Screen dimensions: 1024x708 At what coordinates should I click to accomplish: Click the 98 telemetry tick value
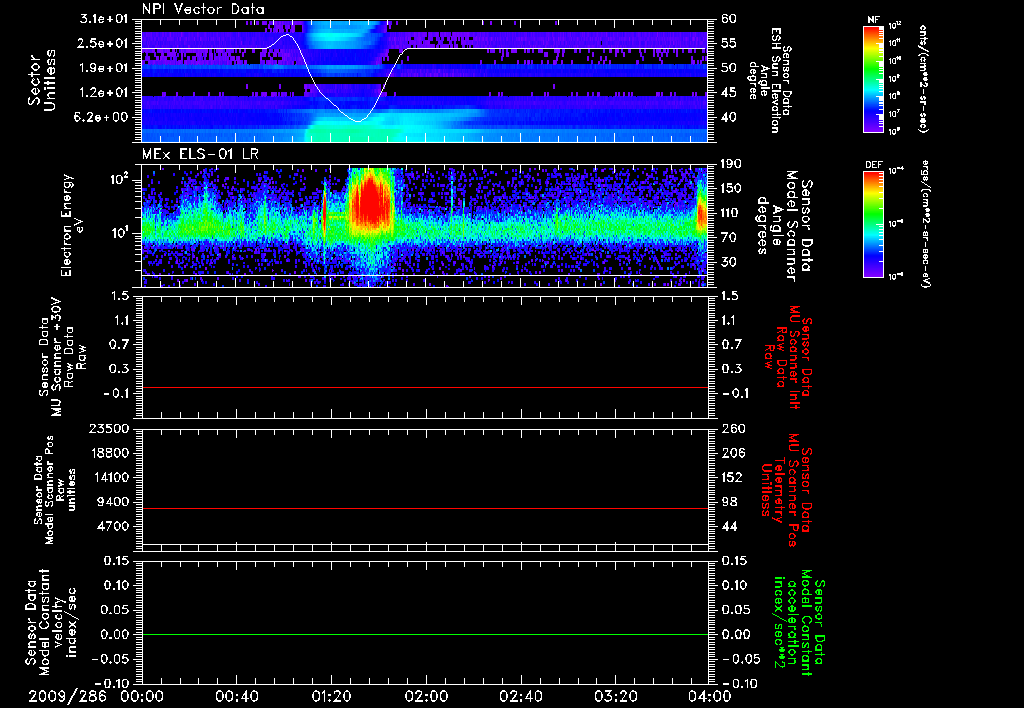729,502
